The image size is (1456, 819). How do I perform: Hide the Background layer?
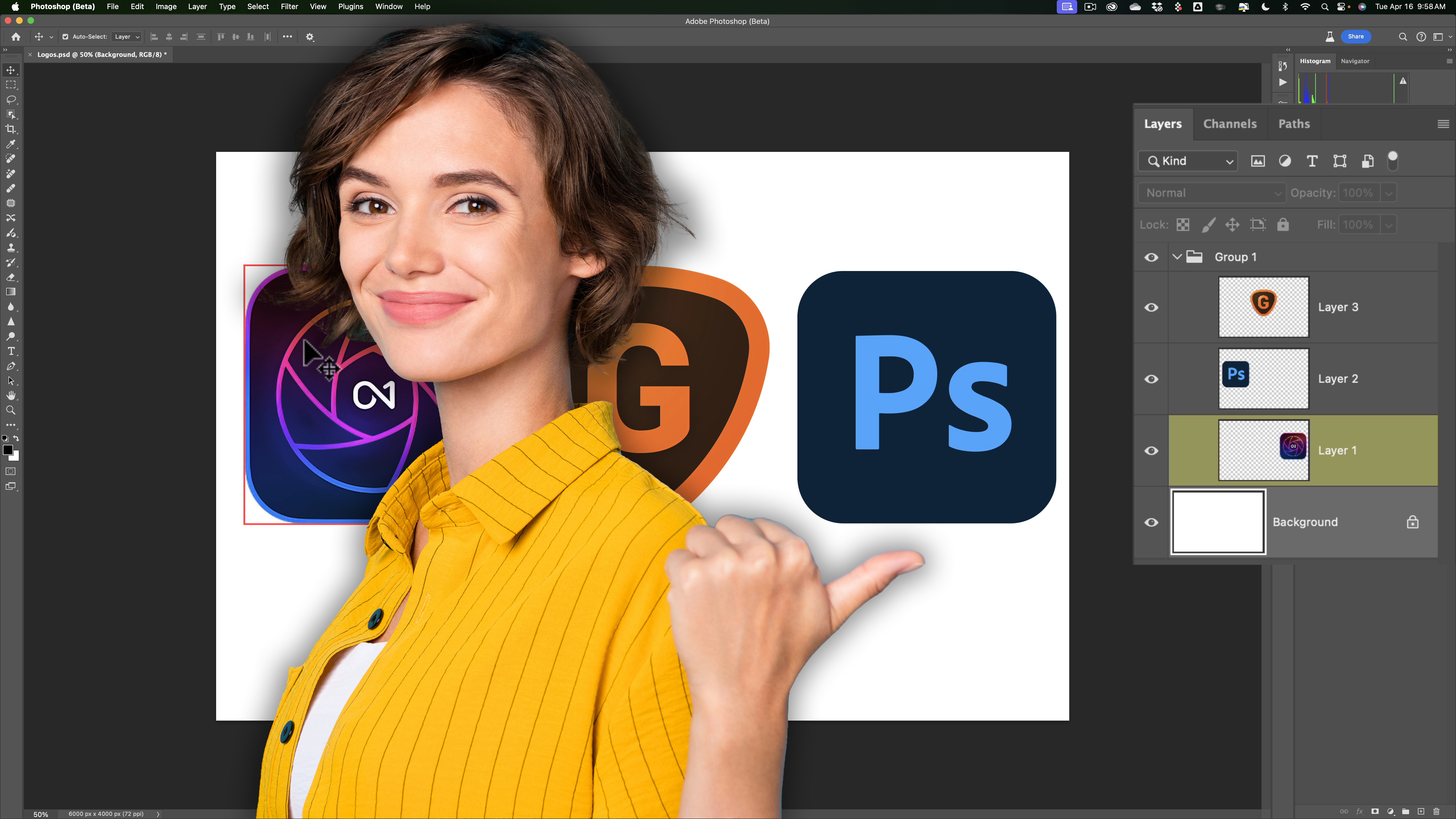(x=1151, y=522)
